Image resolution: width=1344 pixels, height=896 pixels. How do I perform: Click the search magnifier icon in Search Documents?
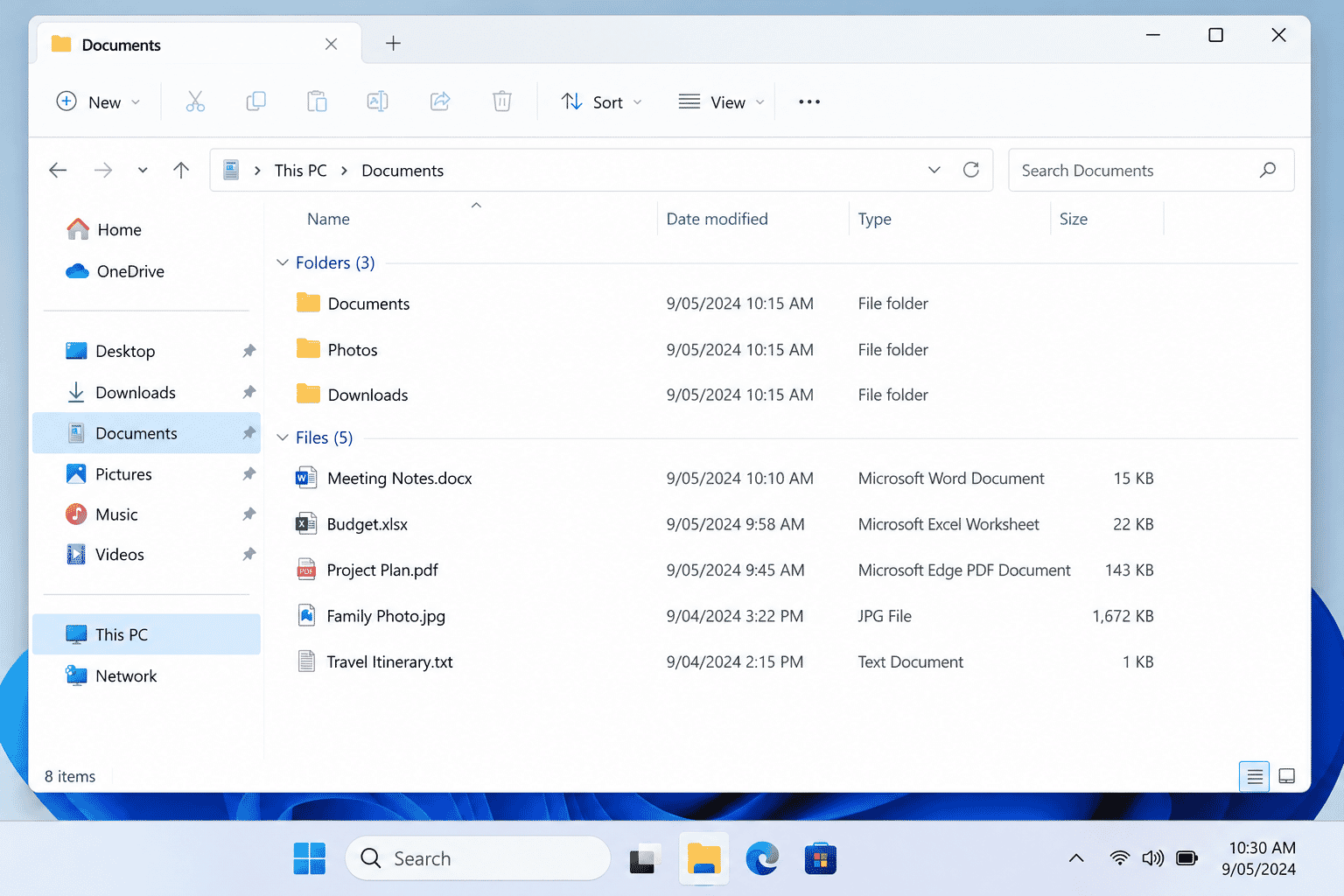point(1268,170)
